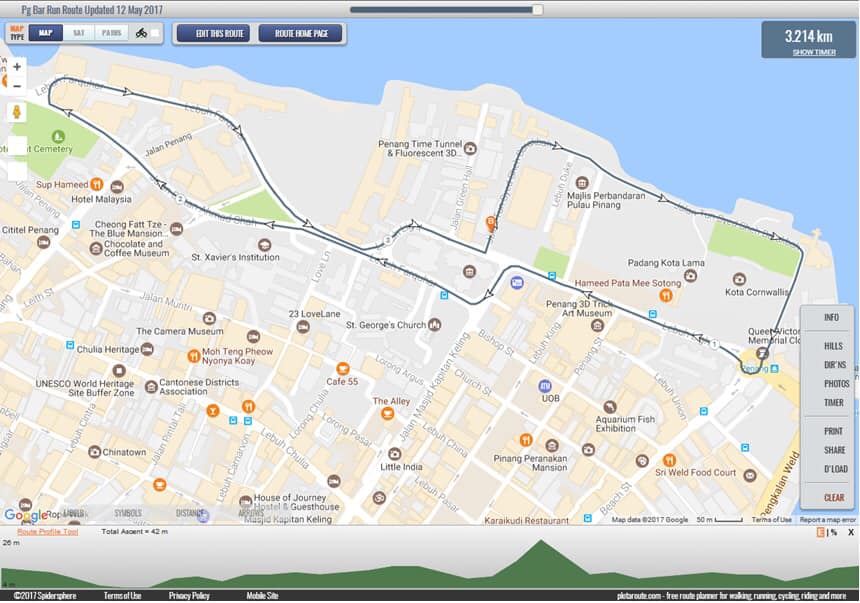Click the Cititel Penang hotel icon
Image resolution: width=860 pixels, height=603 pixels.
tap(43, 242)
